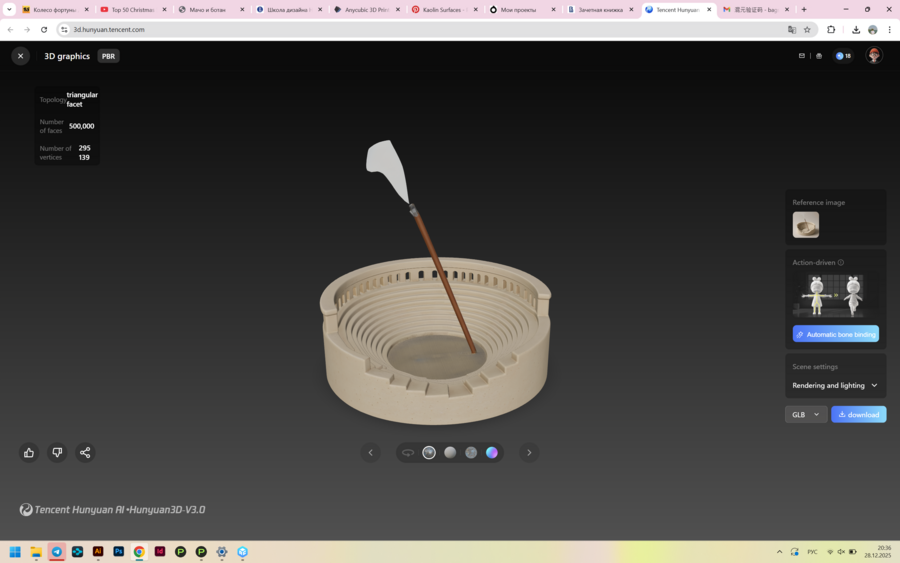Open Photoshop from the taskbar
Screen dimensions: 900x563
119,551
